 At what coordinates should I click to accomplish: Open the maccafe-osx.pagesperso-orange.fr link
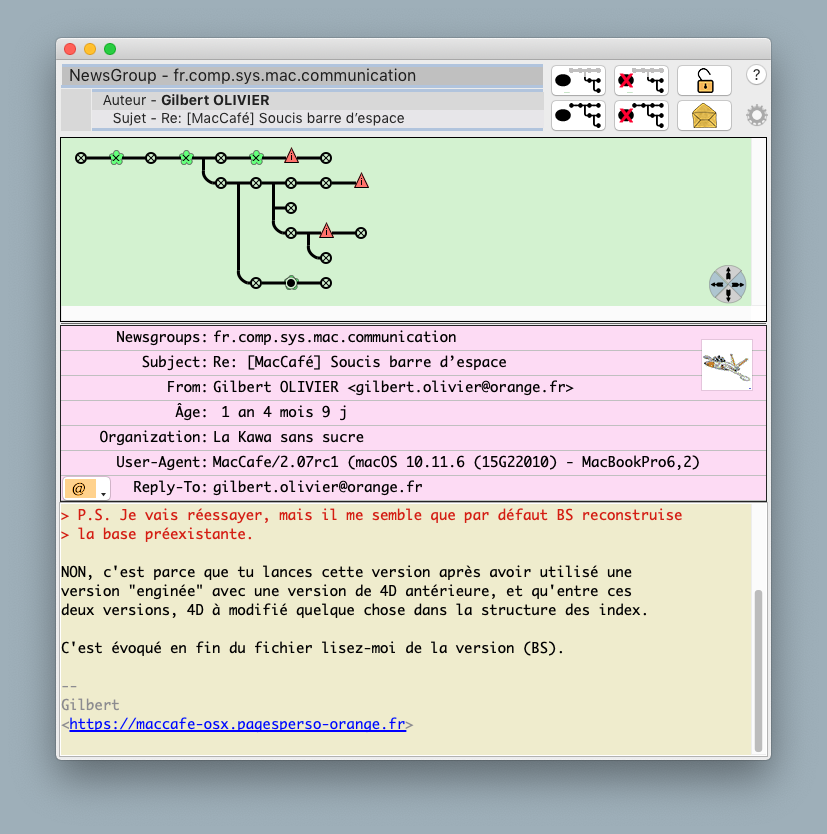[x=237, y=725]
